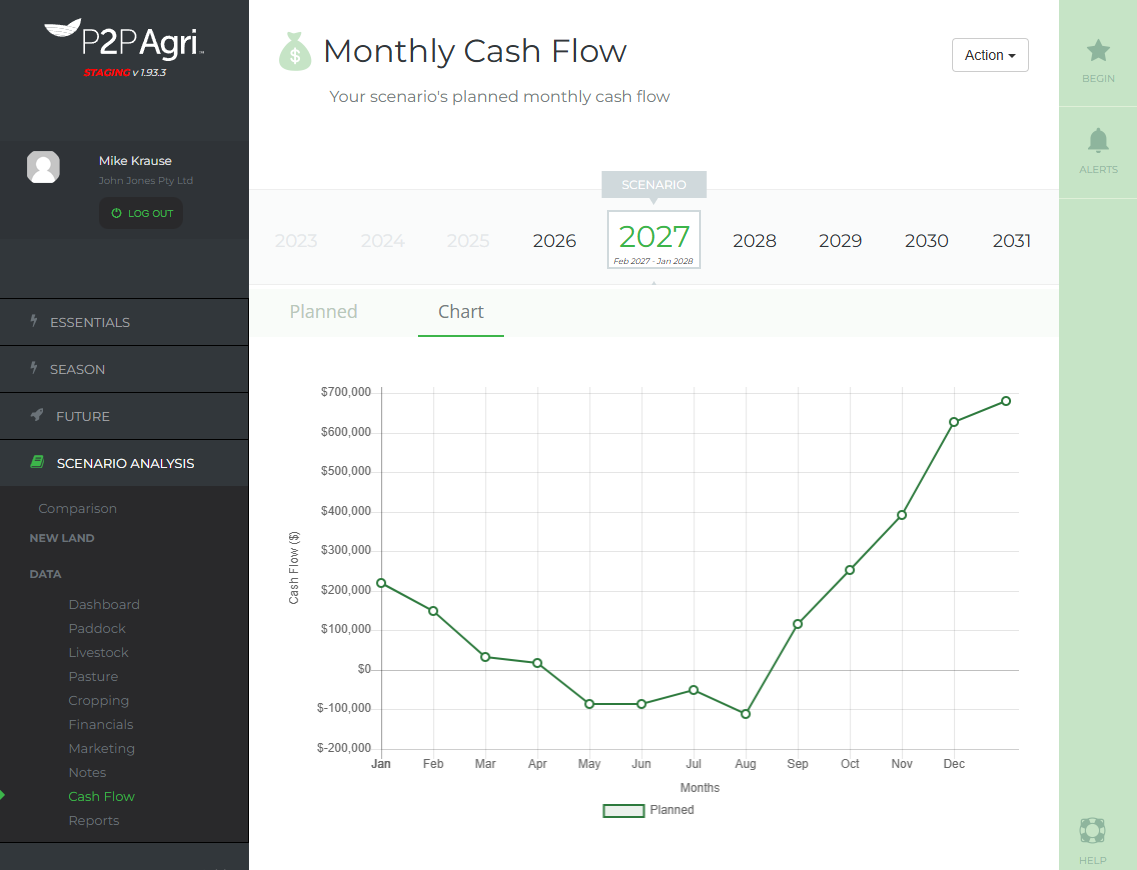Click the P2PAgri logo
This screenshot has height=870, width=1137.
125,41
